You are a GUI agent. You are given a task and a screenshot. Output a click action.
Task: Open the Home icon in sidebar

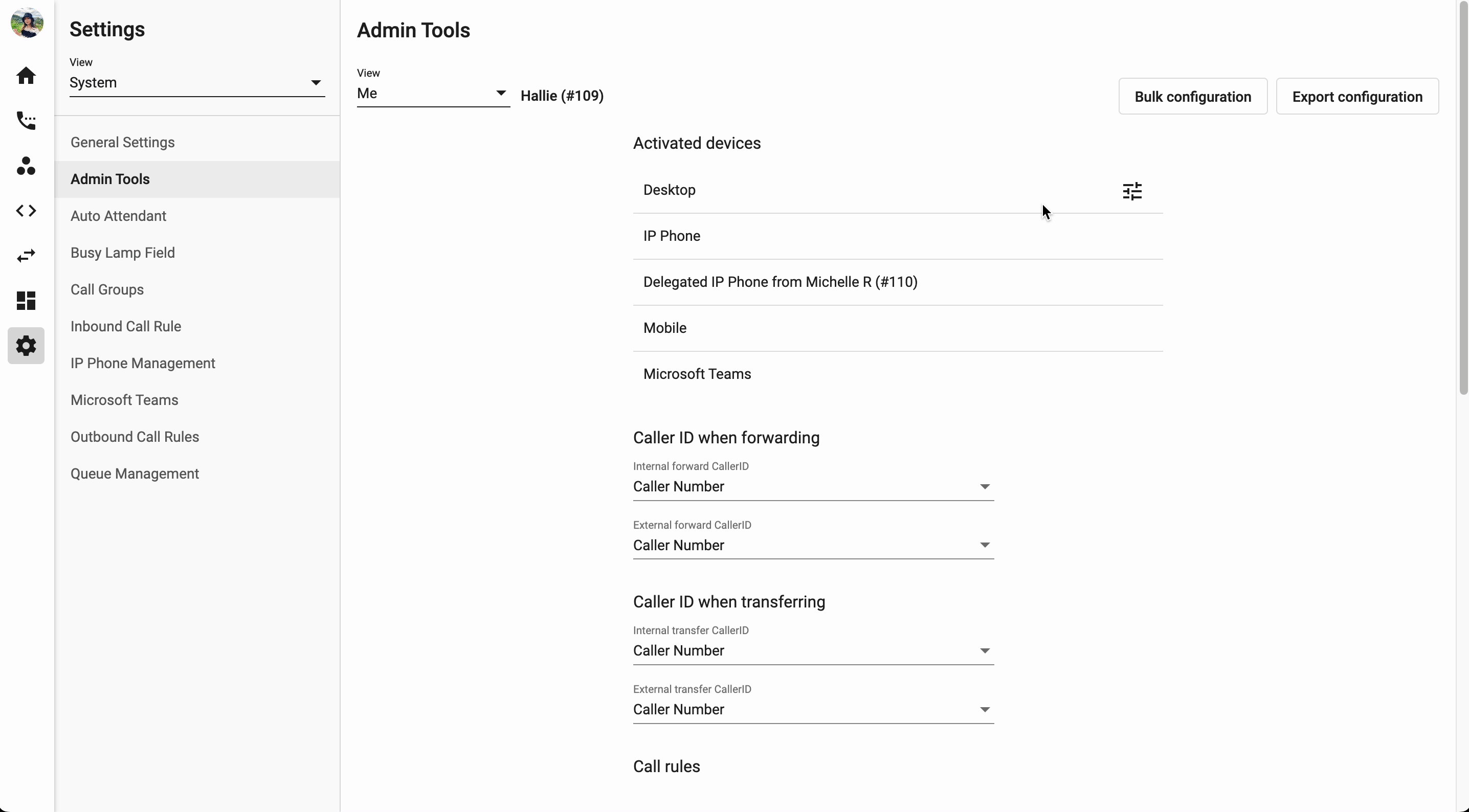point(26,75)
